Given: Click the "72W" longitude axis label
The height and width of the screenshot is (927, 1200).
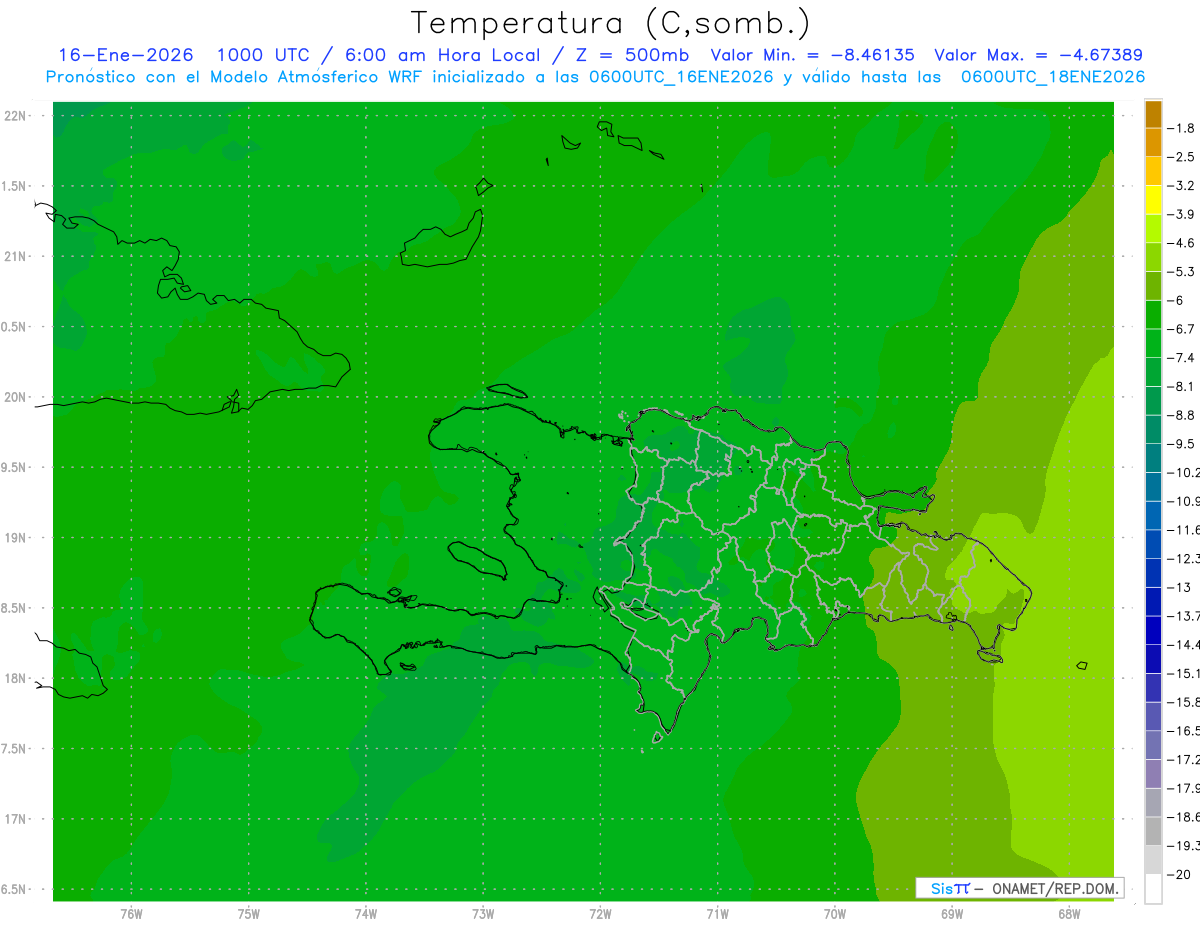Looking at the screenshot, I should (600, 913).
